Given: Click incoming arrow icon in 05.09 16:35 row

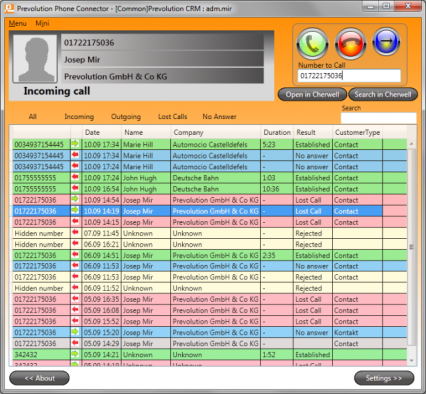Looking at the screenshot, I should (75, 298).
